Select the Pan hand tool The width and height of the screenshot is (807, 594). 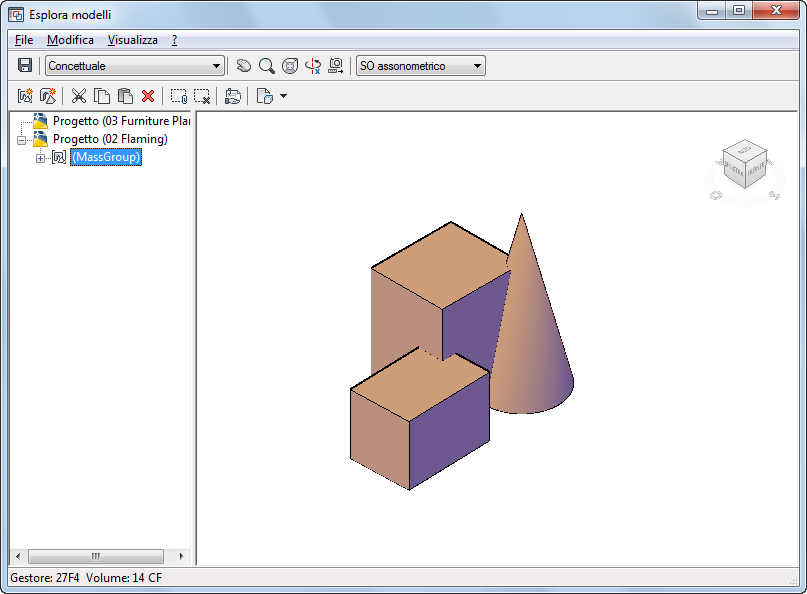[243, 66]
